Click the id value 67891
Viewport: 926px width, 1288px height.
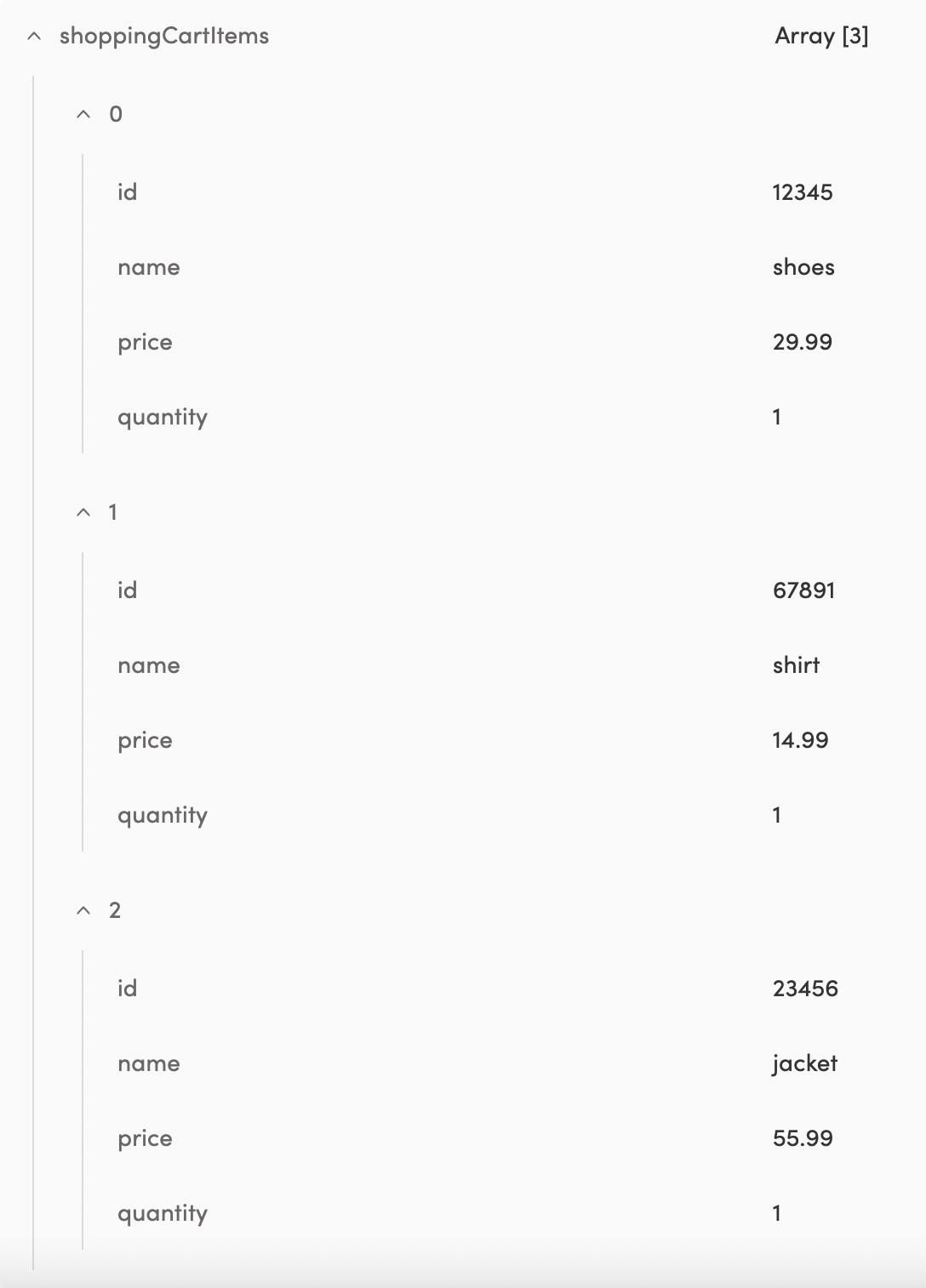803,590
